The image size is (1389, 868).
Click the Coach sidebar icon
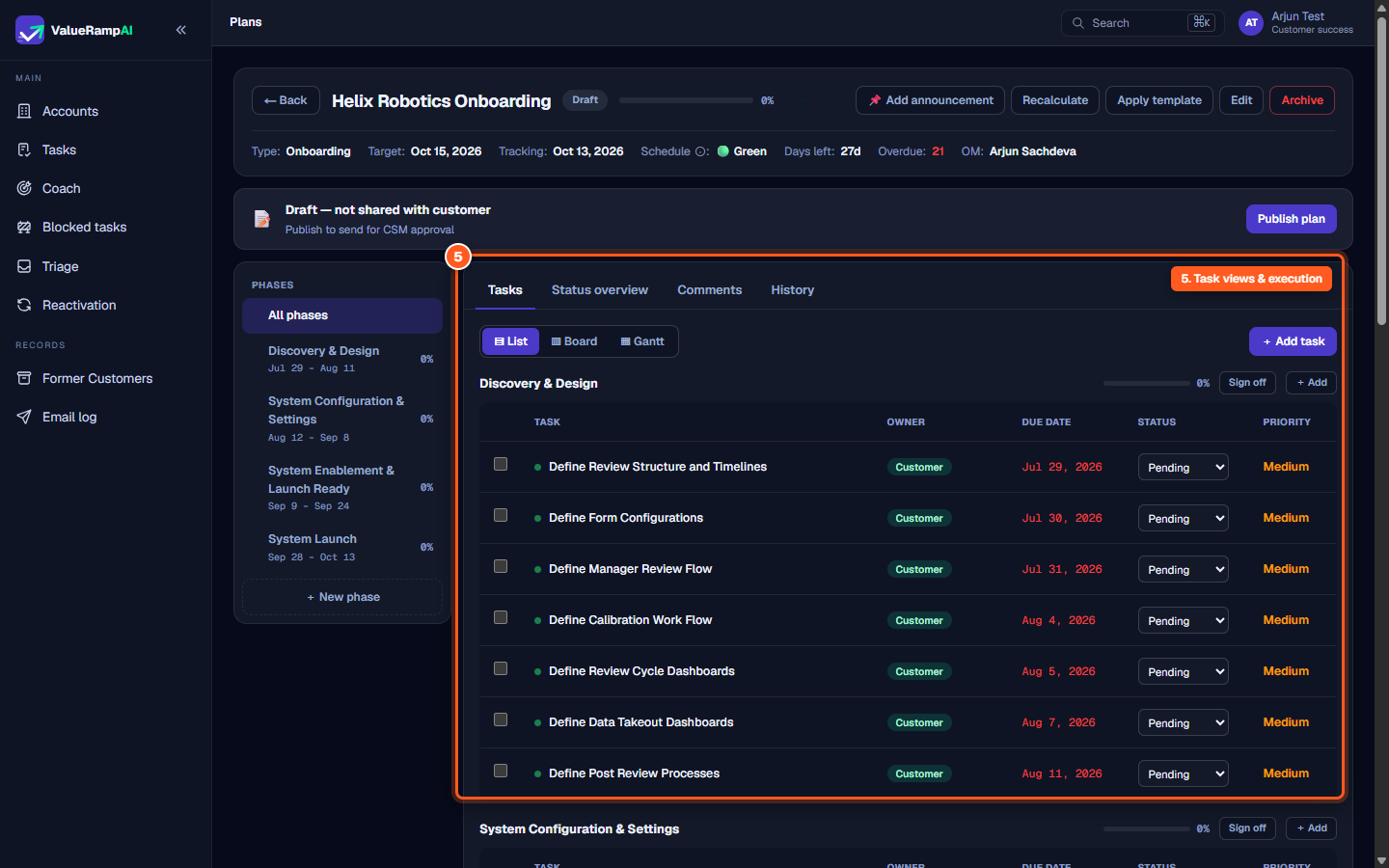pyautogui.click(x=24, y=188)
